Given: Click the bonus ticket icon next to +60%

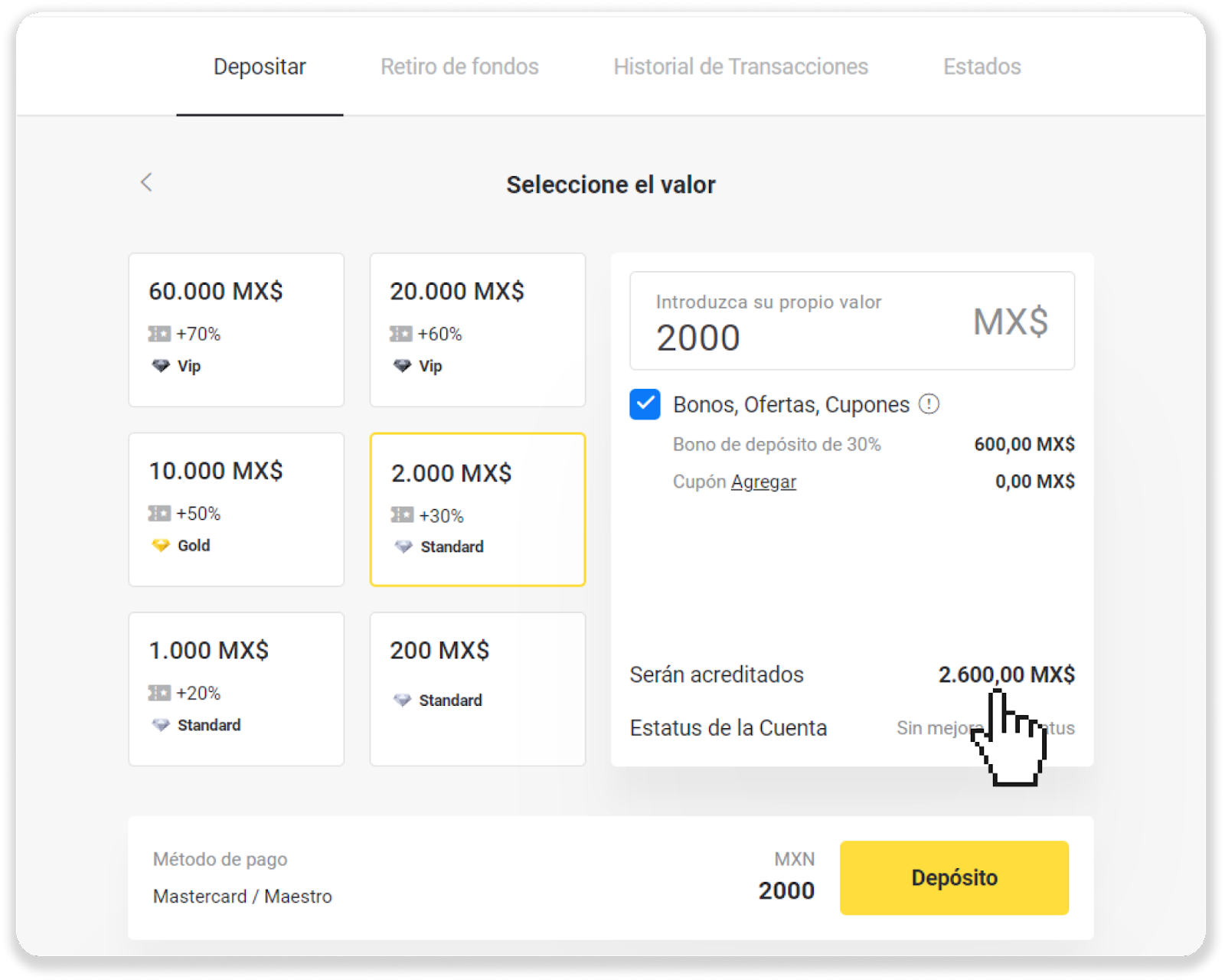Looking at the screenshot, I should point(400,334).
